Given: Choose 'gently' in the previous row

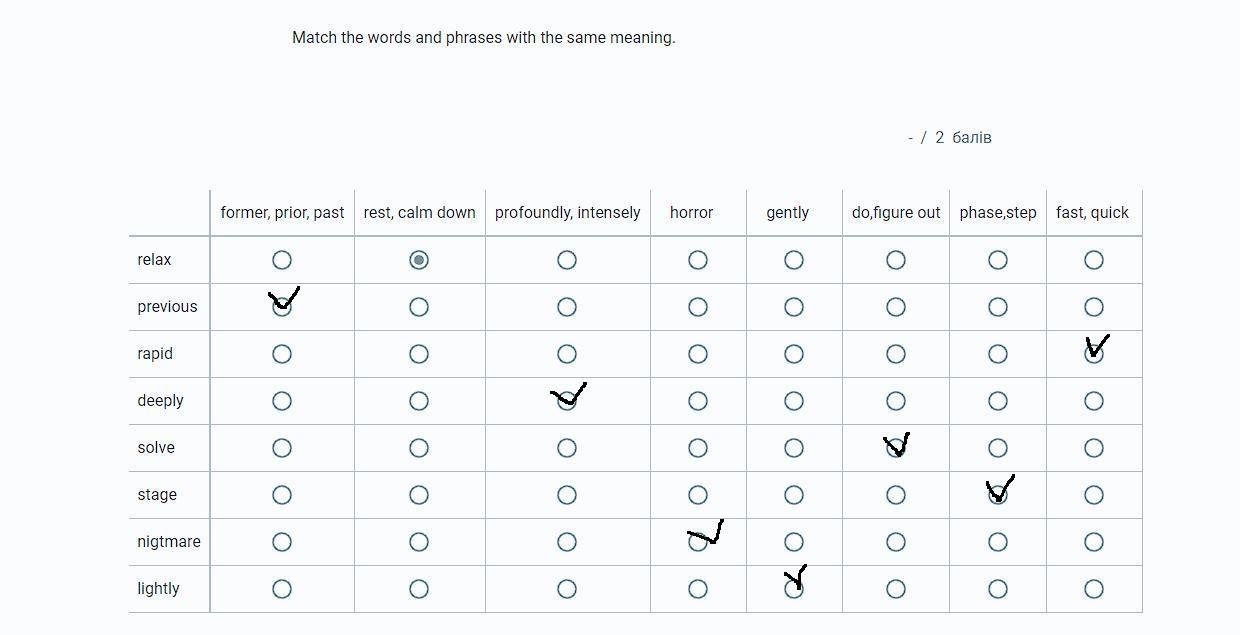Looking at the screenshot, I should [794, 307].
